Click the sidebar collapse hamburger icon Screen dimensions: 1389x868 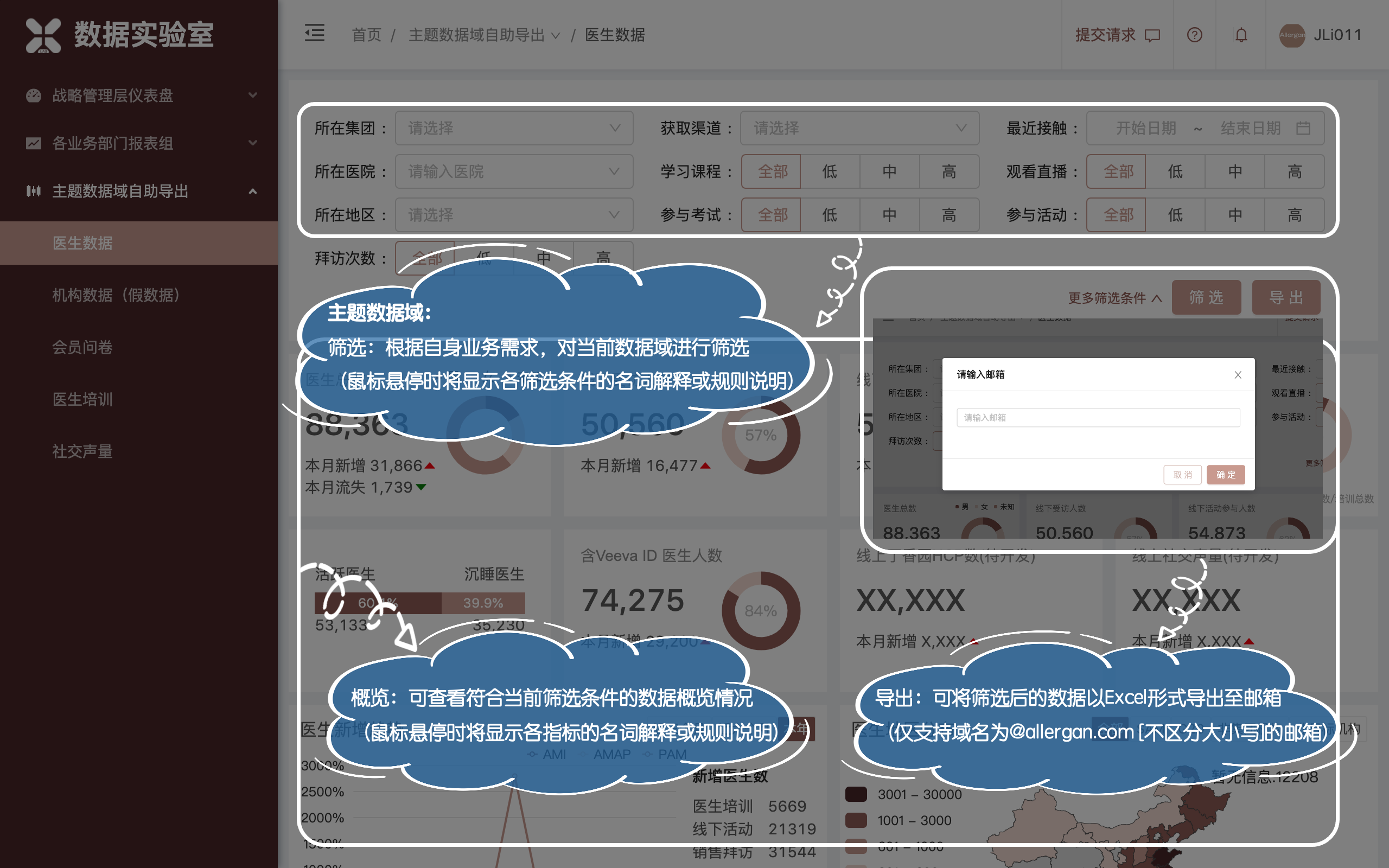[314, 33]
